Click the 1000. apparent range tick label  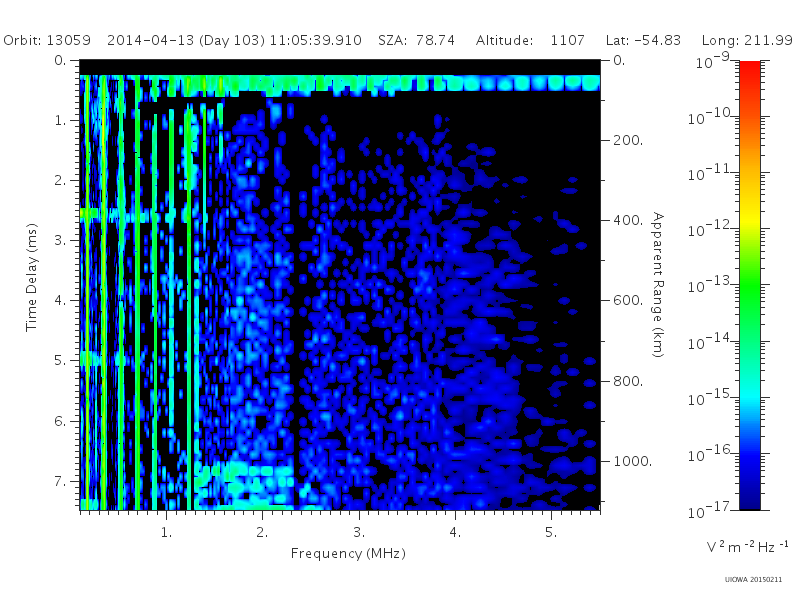[x=632, y=461]
